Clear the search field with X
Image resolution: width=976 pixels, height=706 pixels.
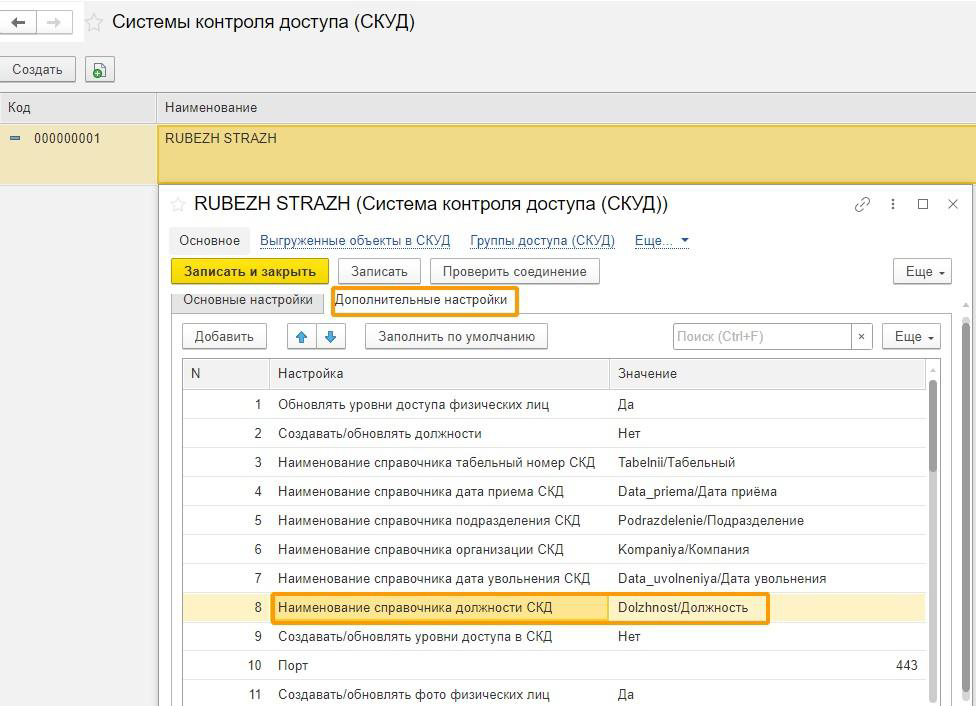(861, 337)
